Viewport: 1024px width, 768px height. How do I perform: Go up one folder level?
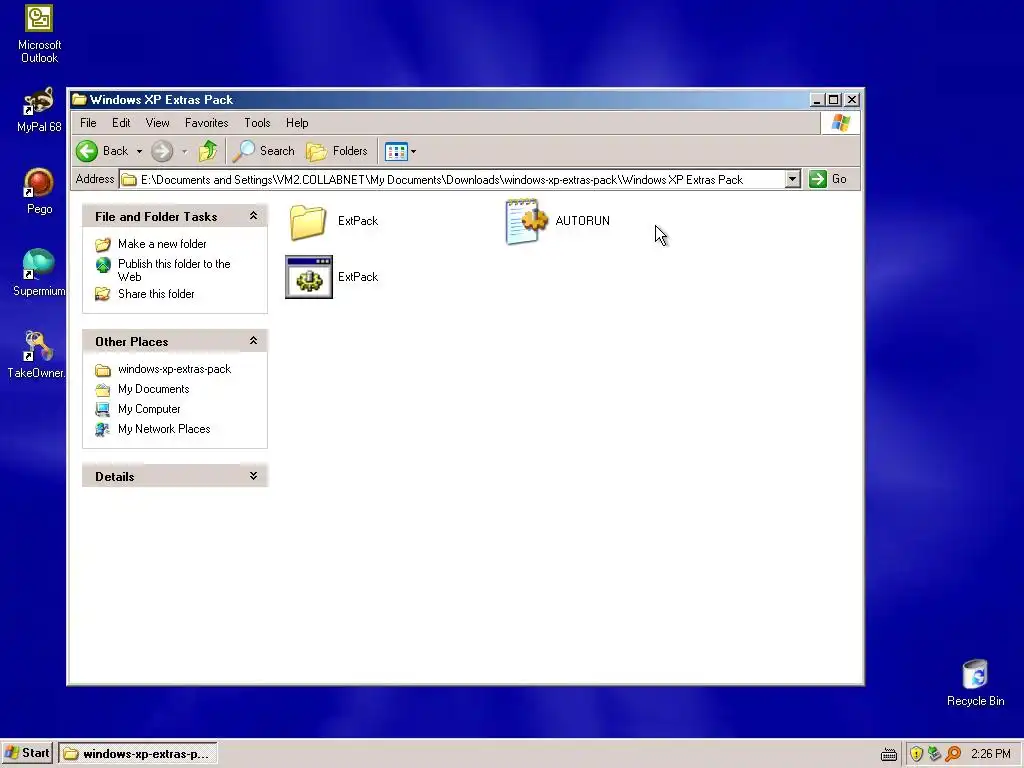tap(208, 151)
